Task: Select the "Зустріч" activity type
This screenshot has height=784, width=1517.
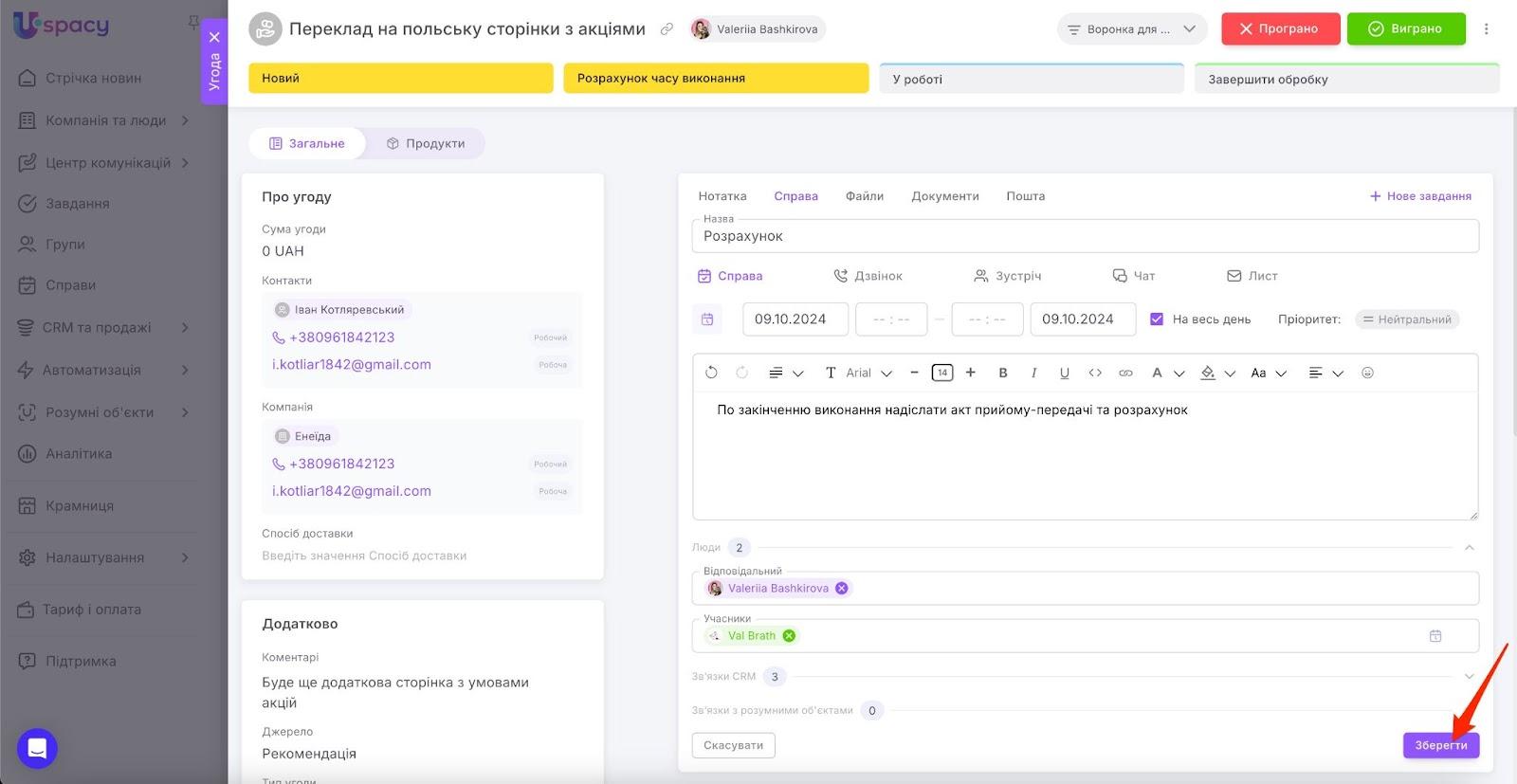Action: 1007,276
